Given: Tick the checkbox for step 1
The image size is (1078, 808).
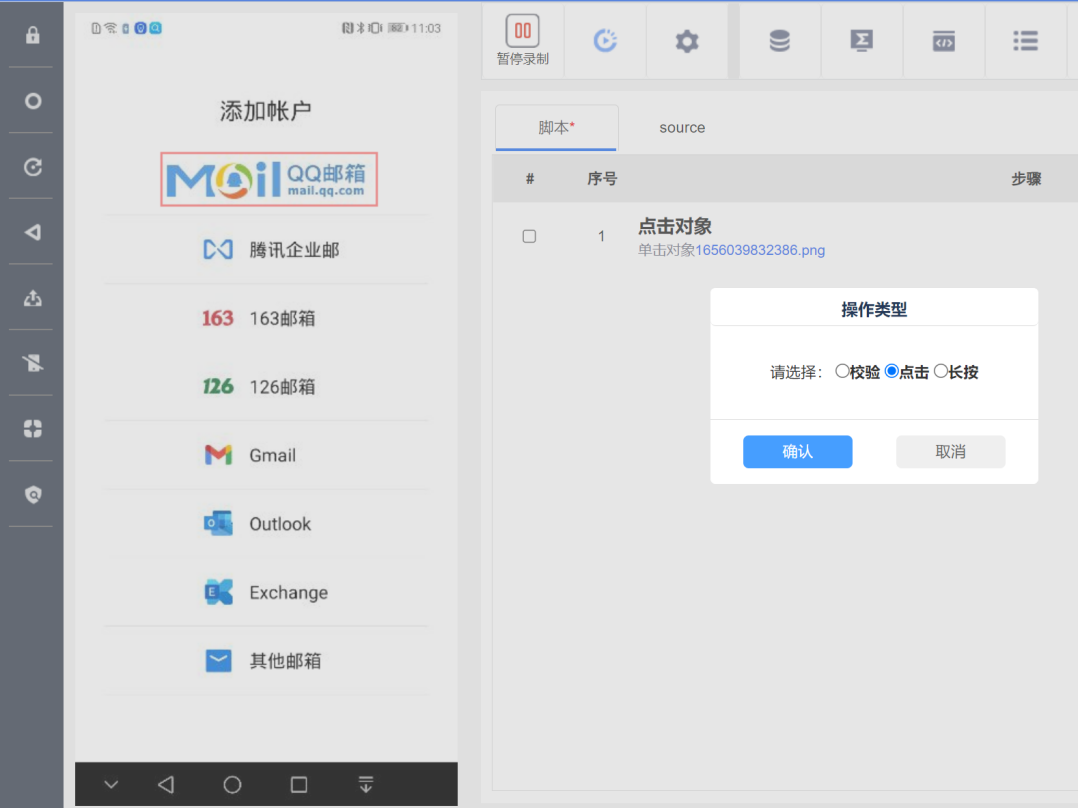Looking at the screenshot, I should tap(529, 237).
